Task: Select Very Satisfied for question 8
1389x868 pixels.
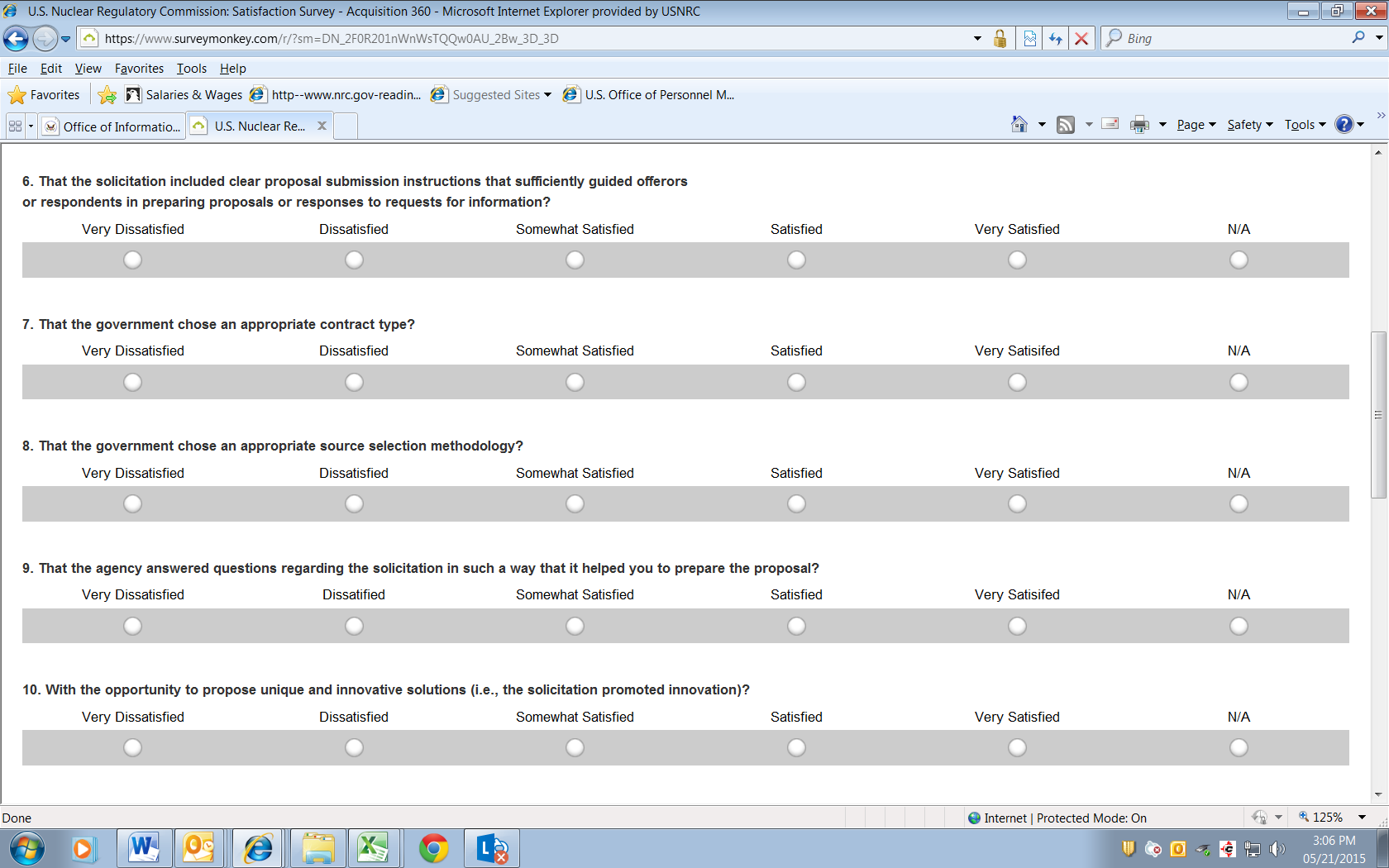Action: click(1017, 503)
